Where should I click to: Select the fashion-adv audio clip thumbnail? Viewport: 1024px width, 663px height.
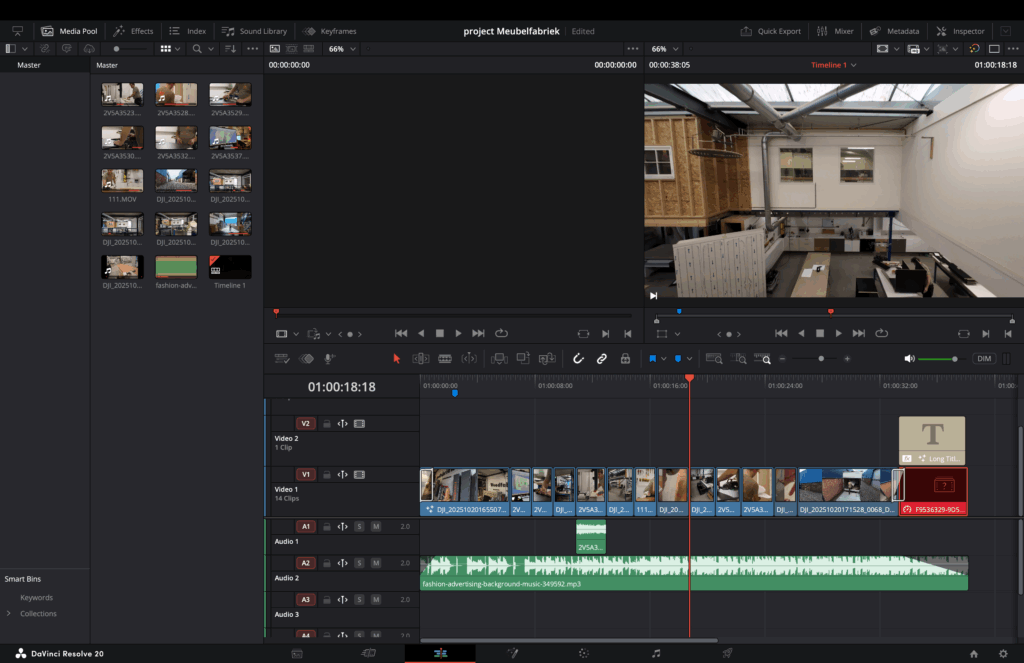(176, 267)
